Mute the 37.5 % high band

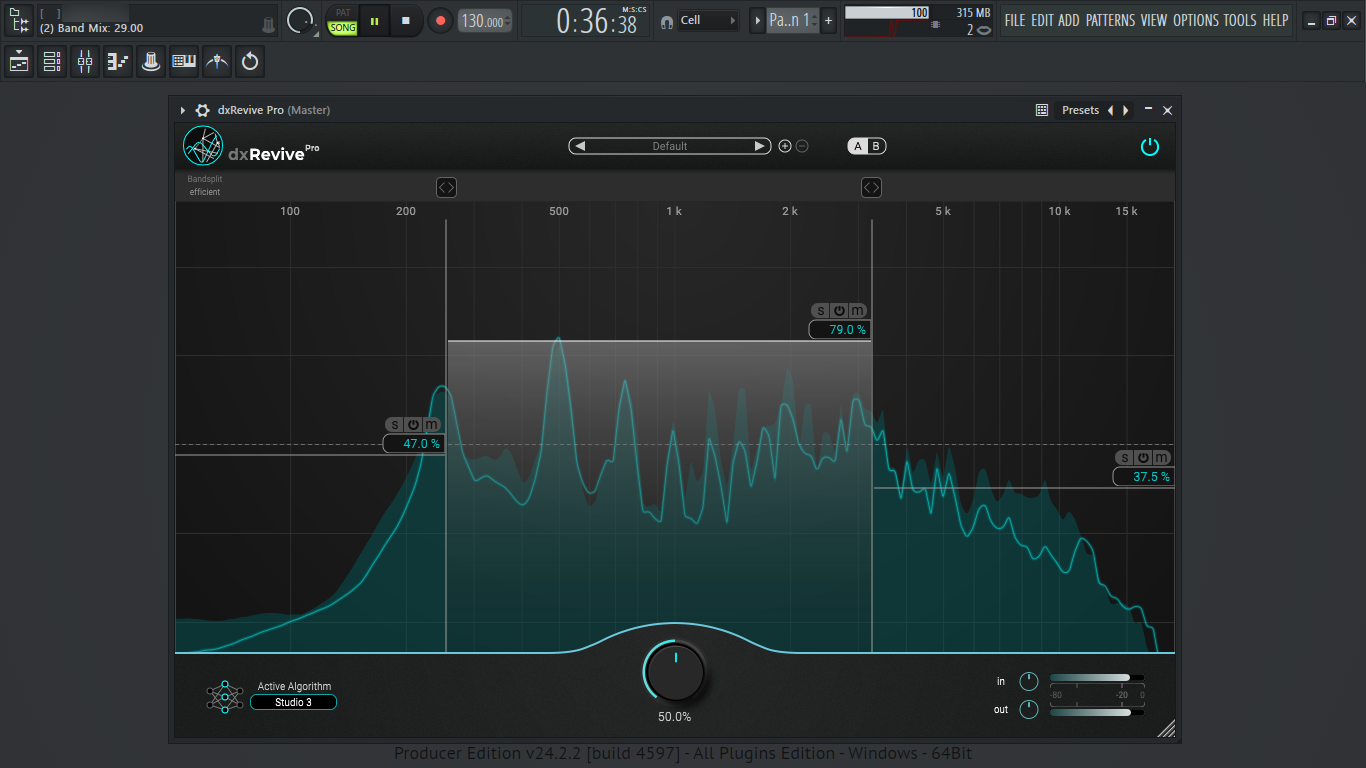tap(1160, 458)
